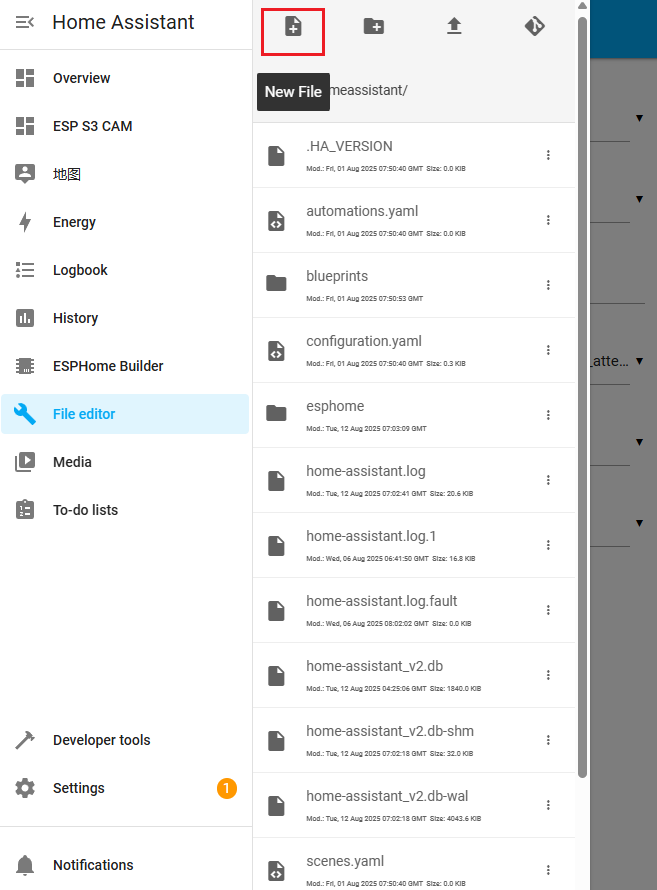
Task: Open home-assistant.log
Action: [414, 480]
